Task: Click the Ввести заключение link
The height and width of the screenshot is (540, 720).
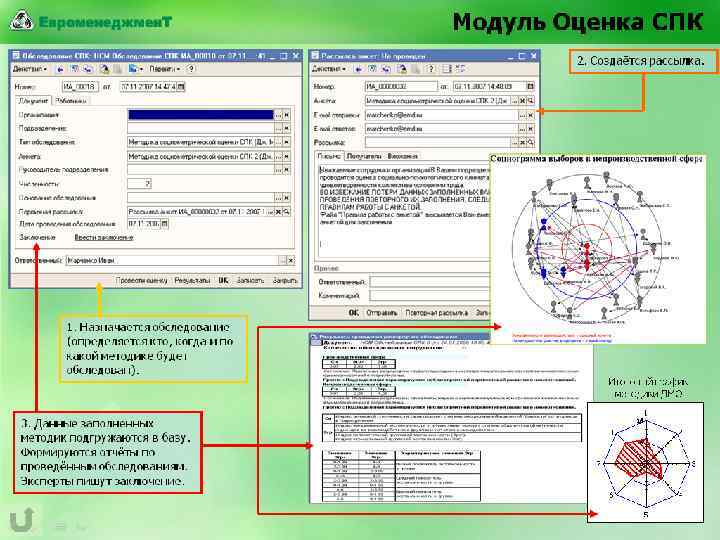Action: pyautogui.click(x=104, y=237)
